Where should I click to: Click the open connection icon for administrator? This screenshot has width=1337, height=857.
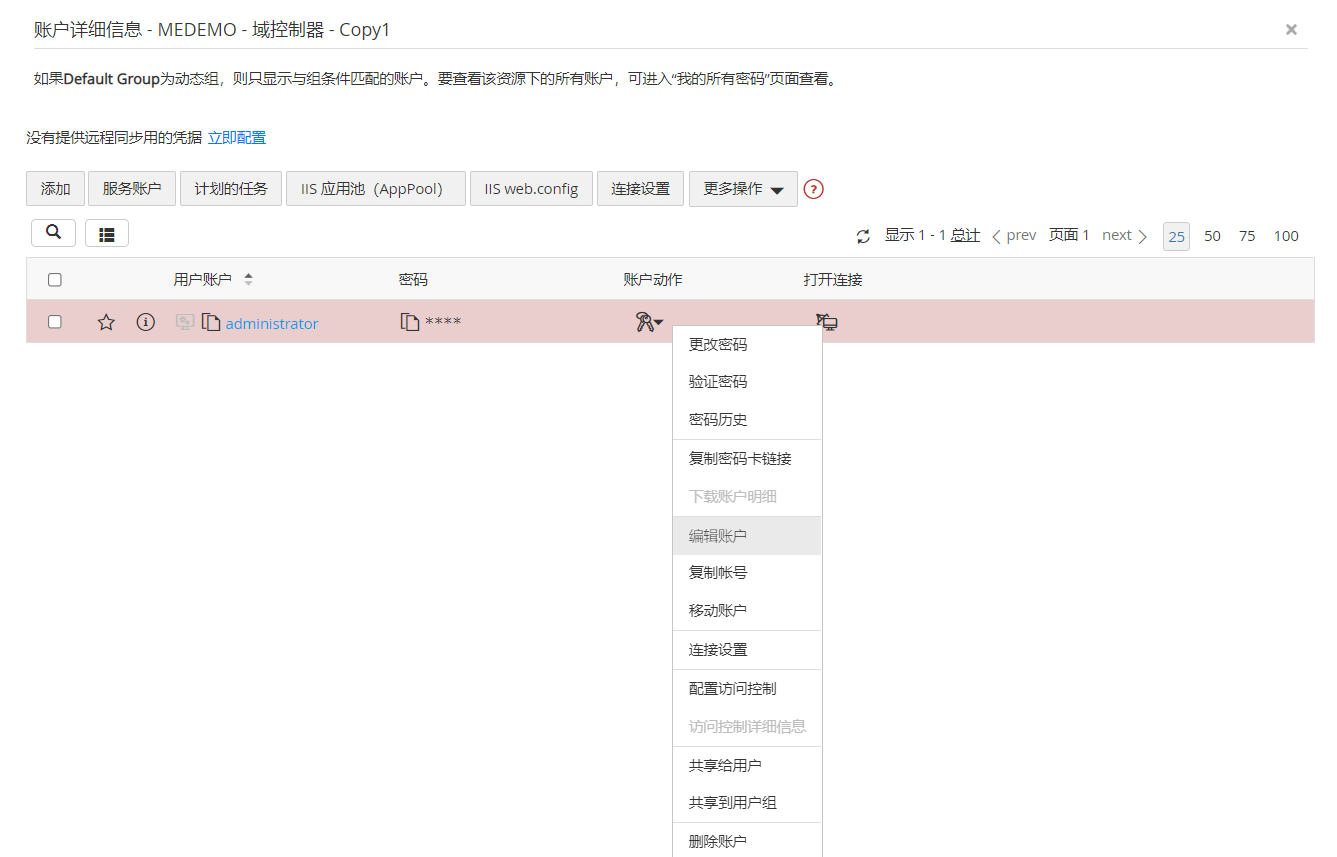point(827,322)
